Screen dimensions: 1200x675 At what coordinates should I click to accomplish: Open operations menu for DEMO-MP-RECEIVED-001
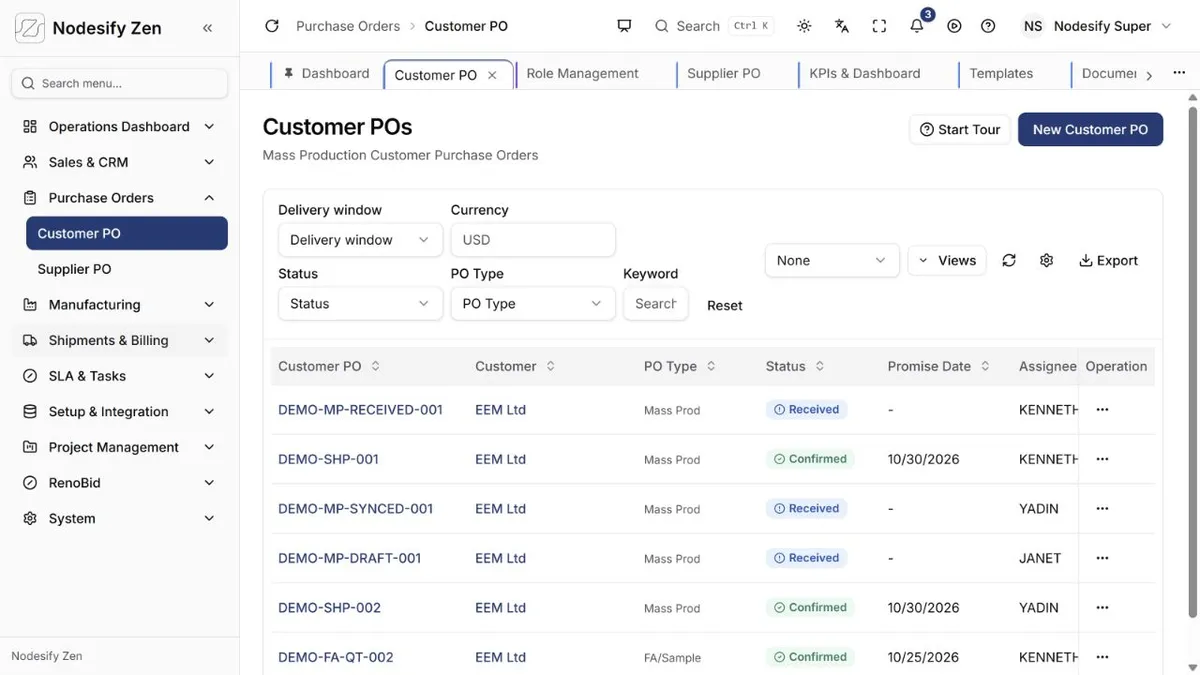1102,409
